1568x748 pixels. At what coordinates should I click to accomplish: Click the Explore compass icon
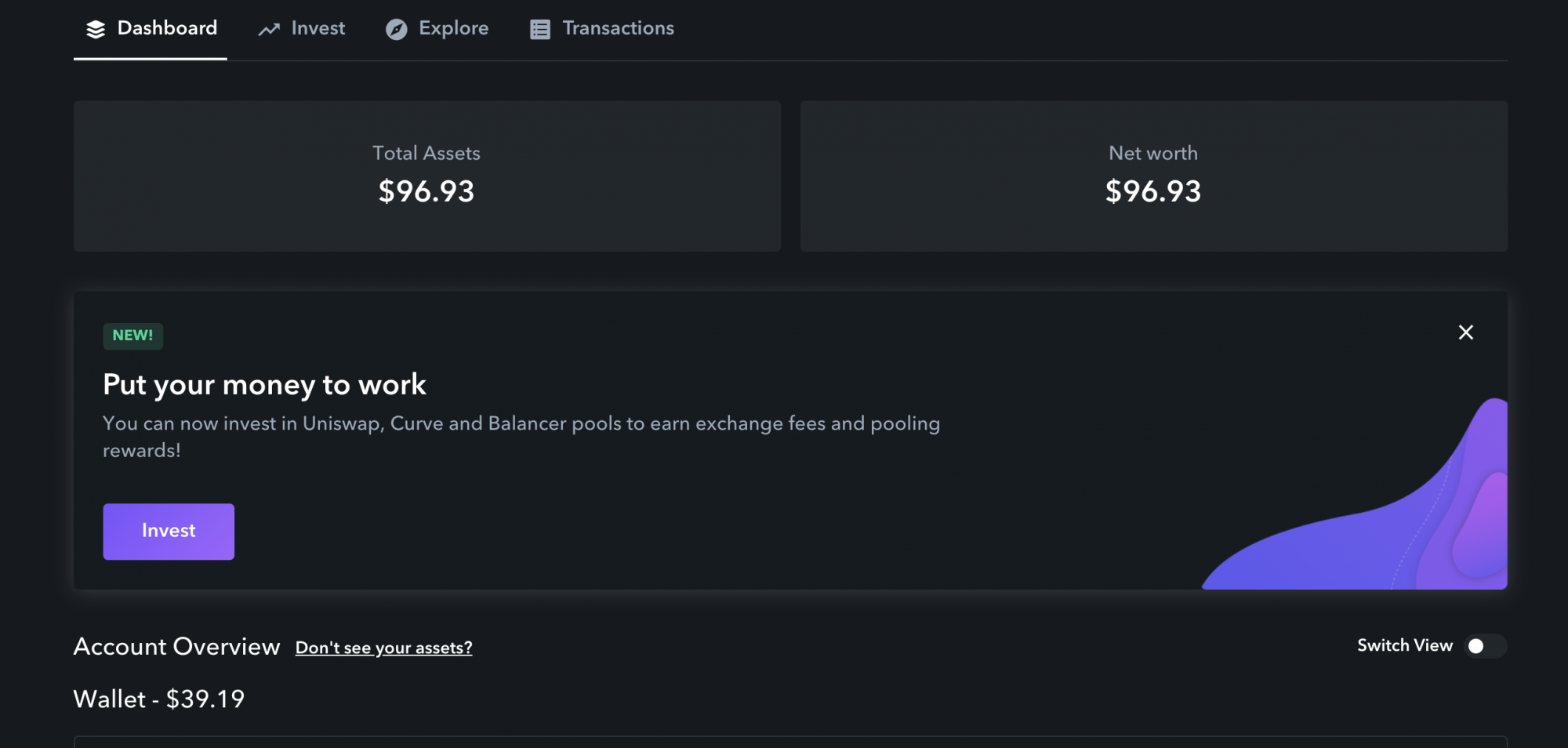click(397, 29)
